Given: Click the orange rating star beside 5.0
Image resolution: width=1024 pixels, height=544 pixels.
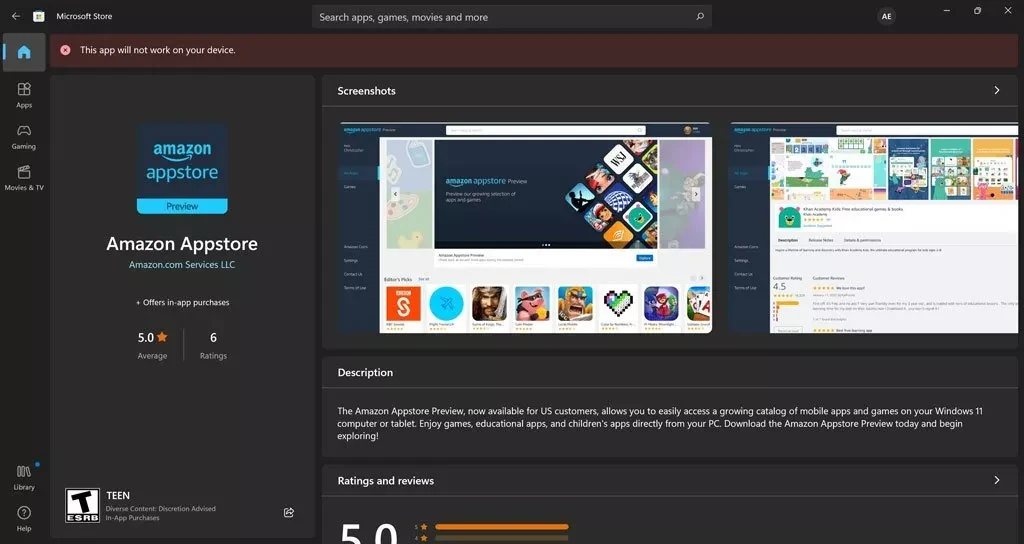Looking at the screenshot, I should (x=162, y=337).
